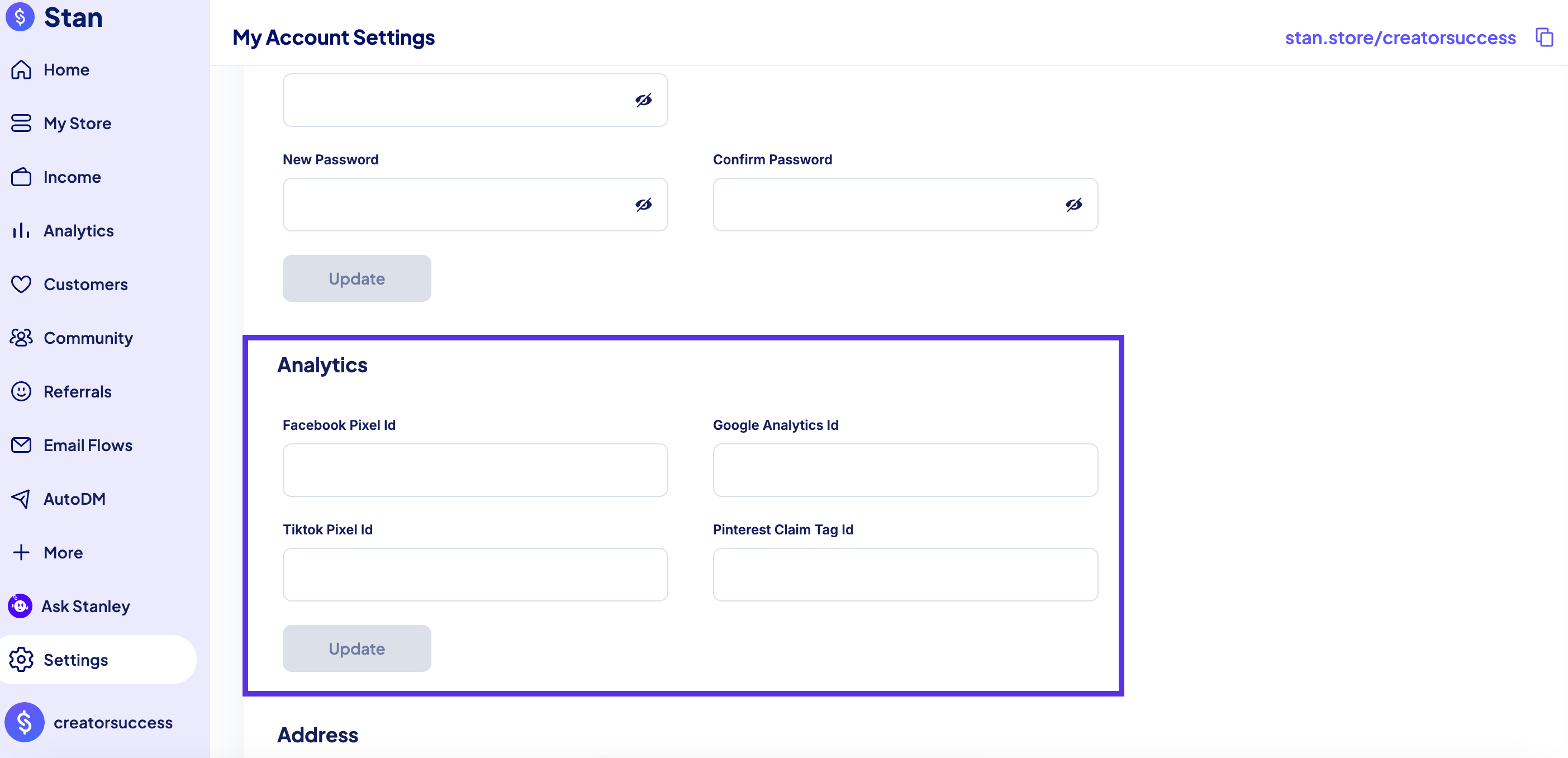Open Ask Stanley robot icon

click(x=20, y=606)
